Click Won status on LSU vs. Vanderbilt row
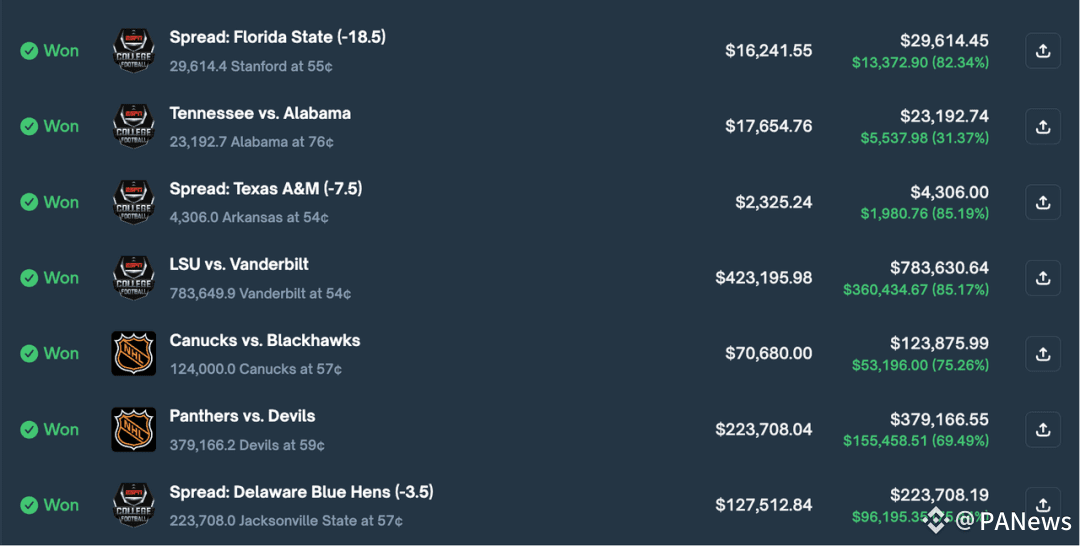The height and width of the screenshot is (546, 1080). pyautogui.click(x=50, y=278)
